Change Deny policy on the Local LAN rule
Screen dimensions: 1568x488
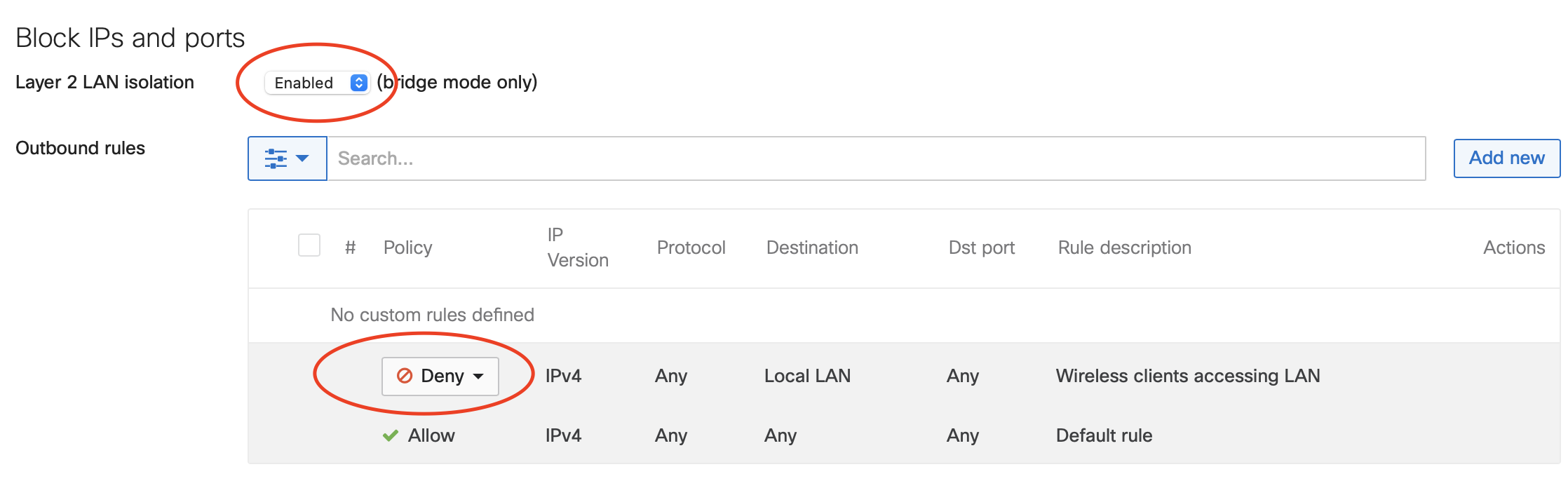click(x=440, y=376)
